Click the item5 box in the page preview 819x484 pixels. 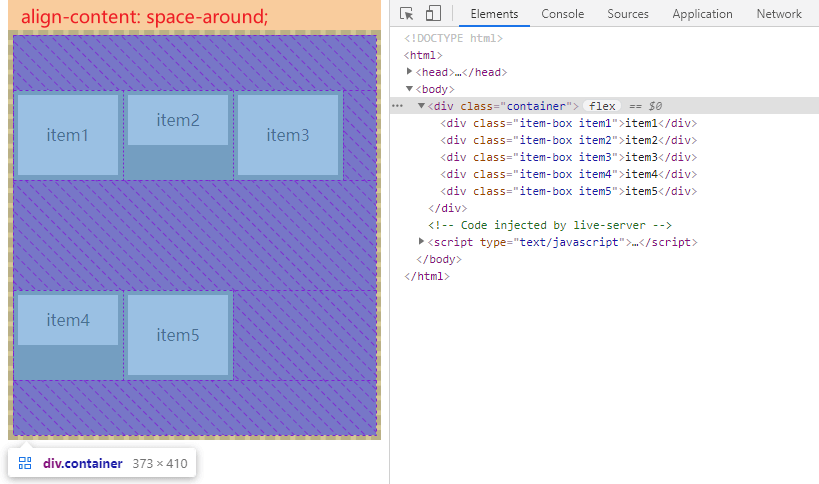pyautogui.click(x=178, y=335)
